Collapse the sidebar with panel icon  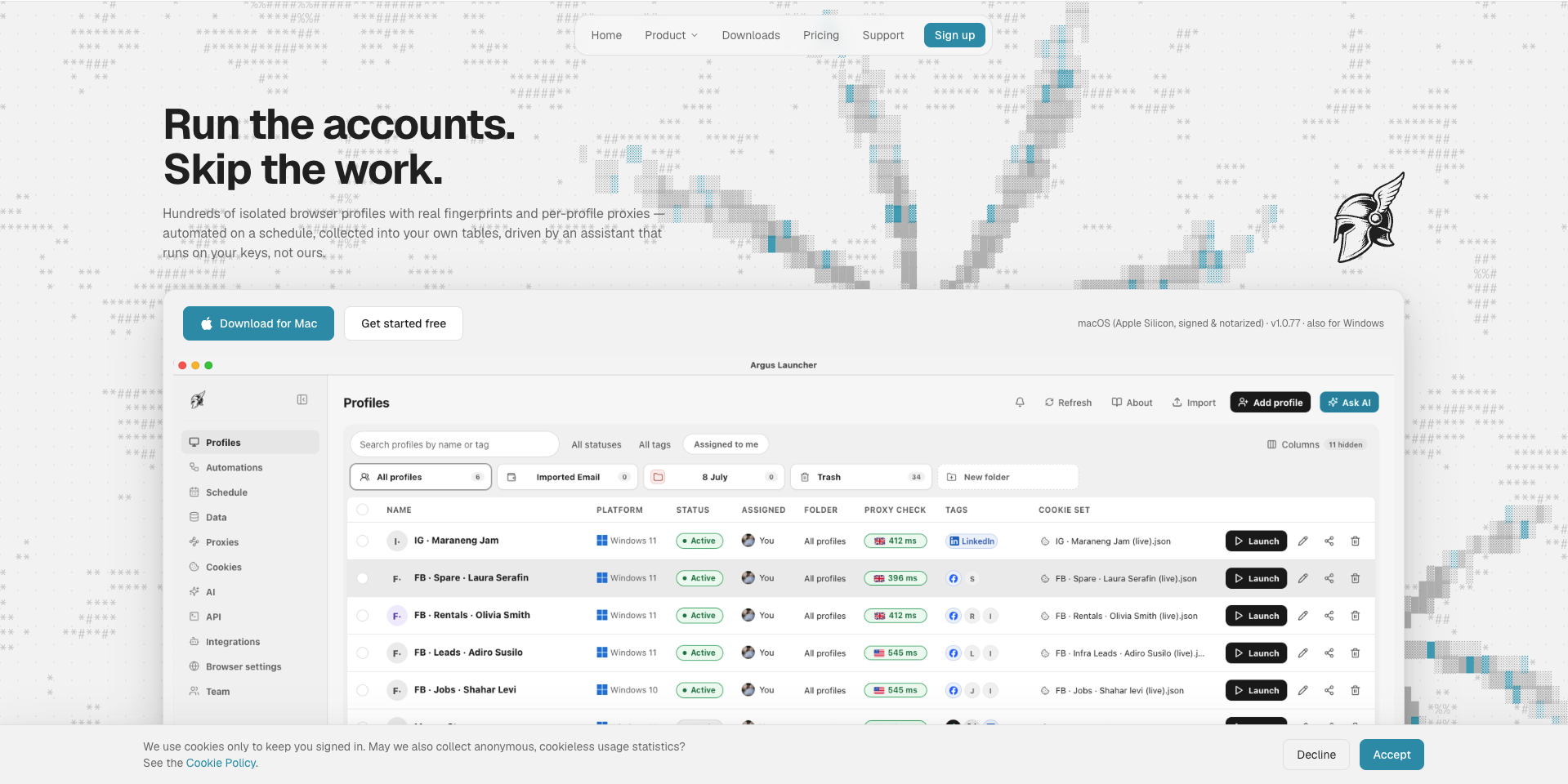pos(302,399)
